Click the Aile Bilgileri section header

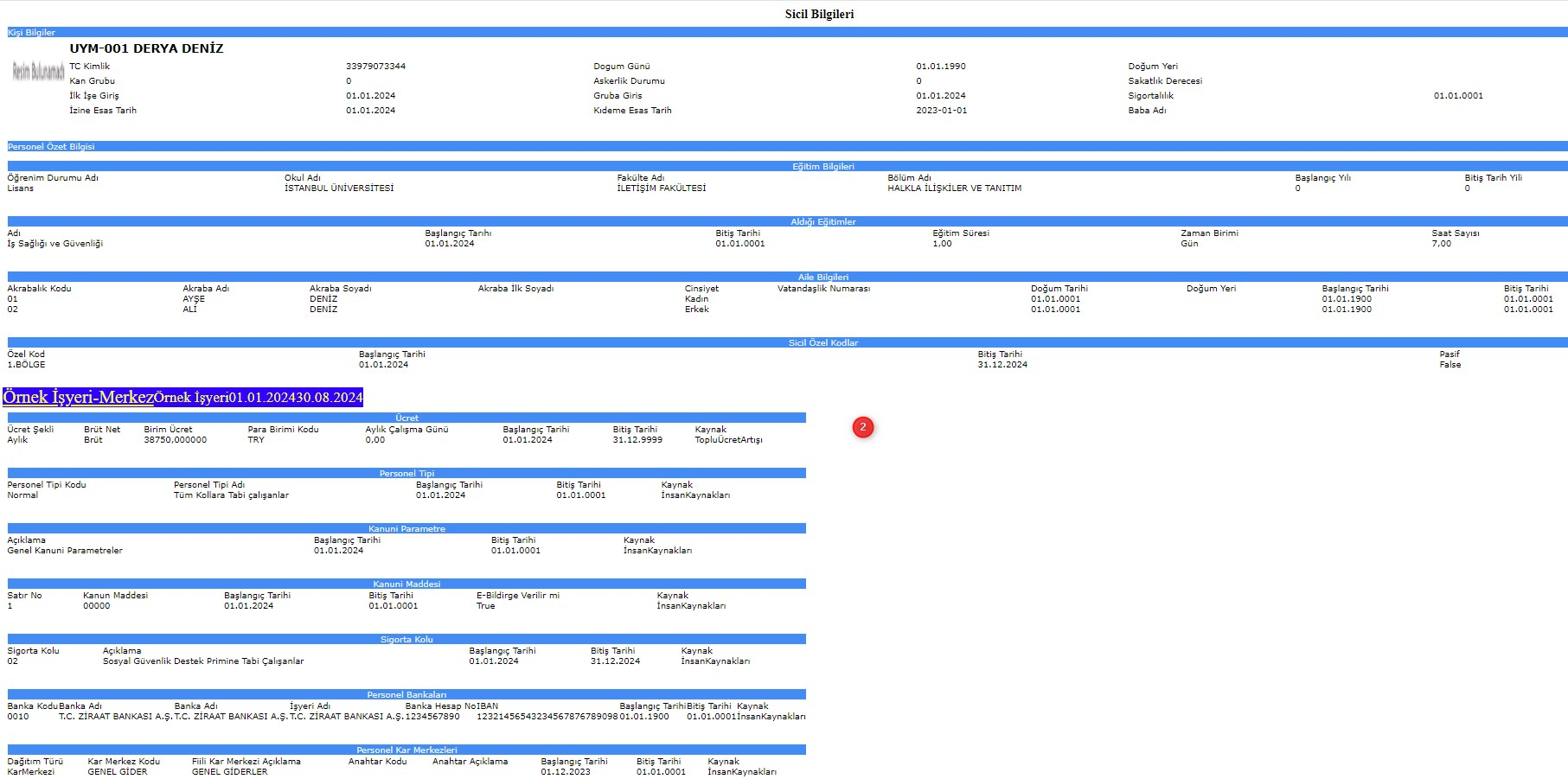pyautogui.click(x=788, y=277)
